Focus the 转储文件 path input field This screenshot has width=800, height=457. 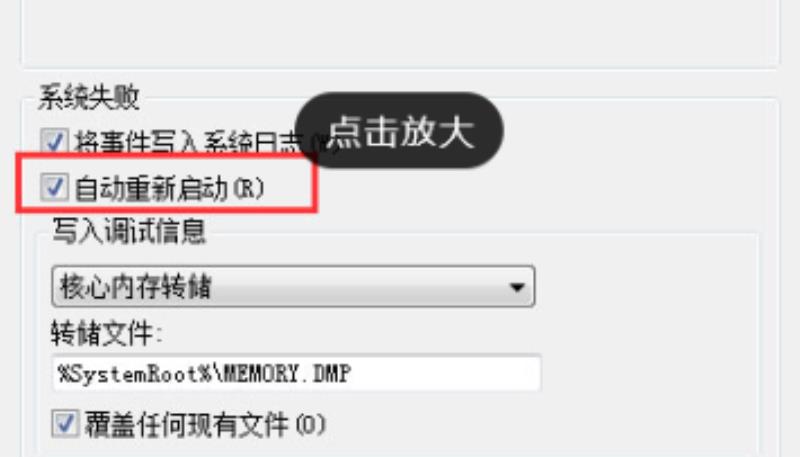click(x=296, y=373)
